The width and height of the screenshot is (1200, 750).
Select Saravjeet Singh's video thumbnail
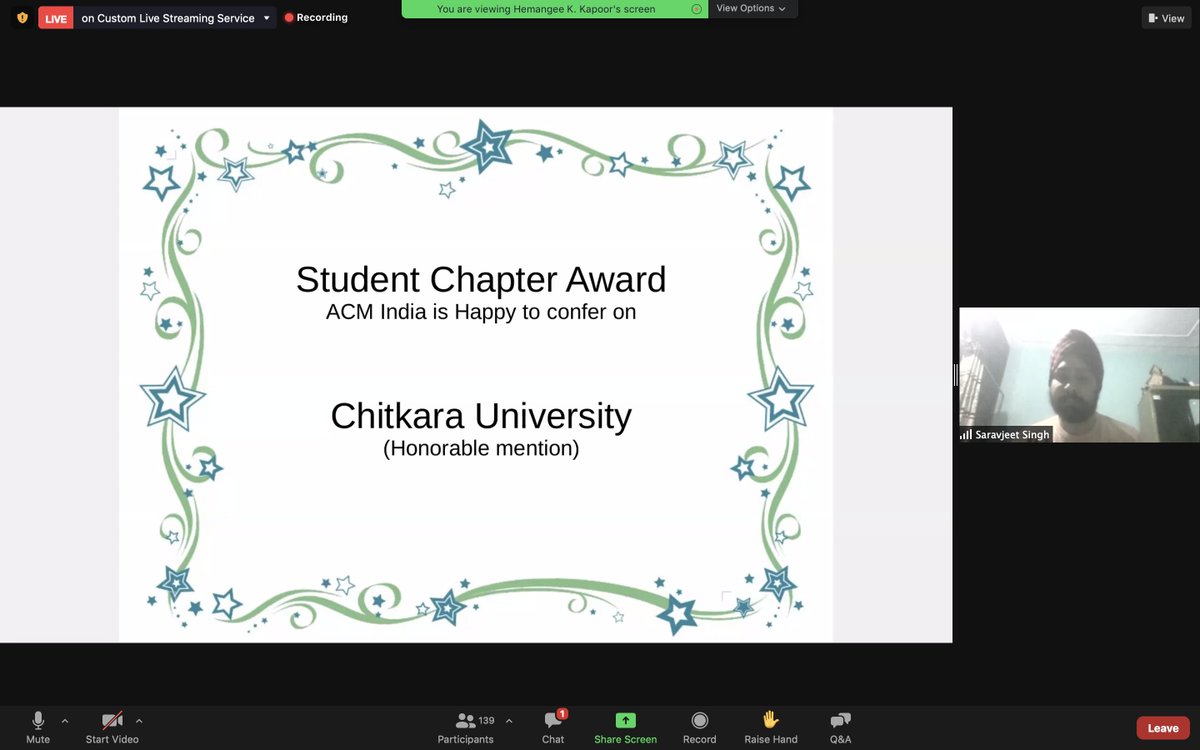(x=1079, y=374)
